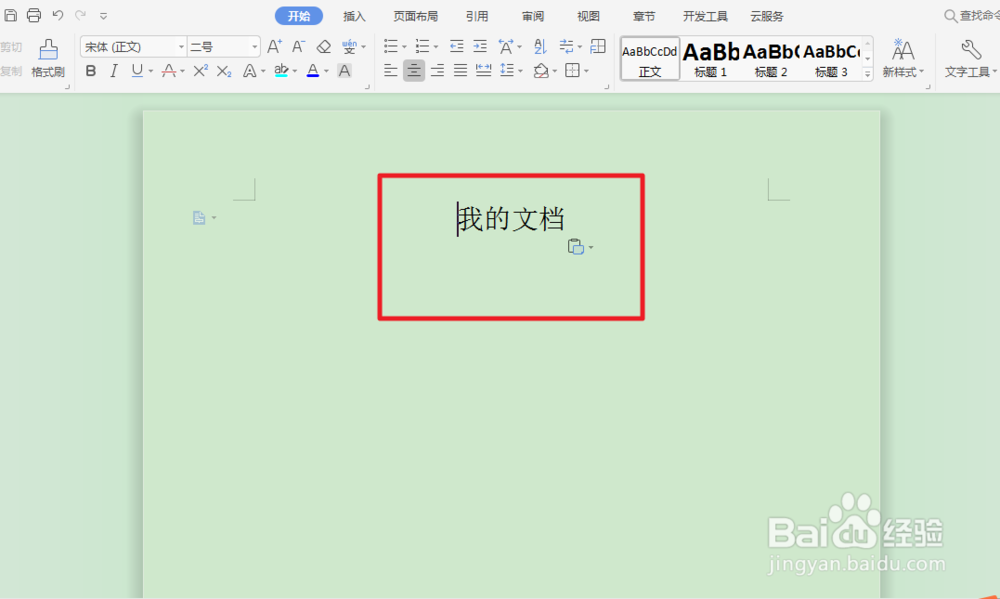Image resolution: width=1000 pixels, height=599 pixels.
Task: Click the 格式刷 format painter icon
Action: 48,58
